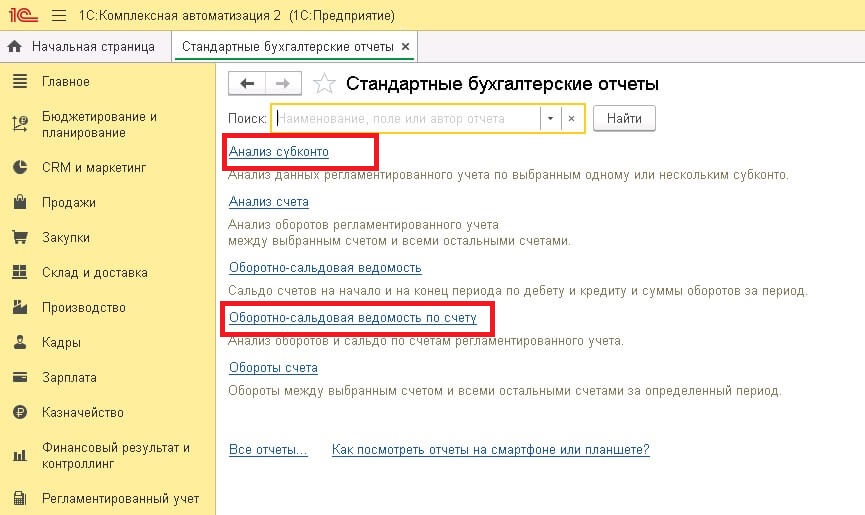Add report to favorites with star icon

pos(324,84)
